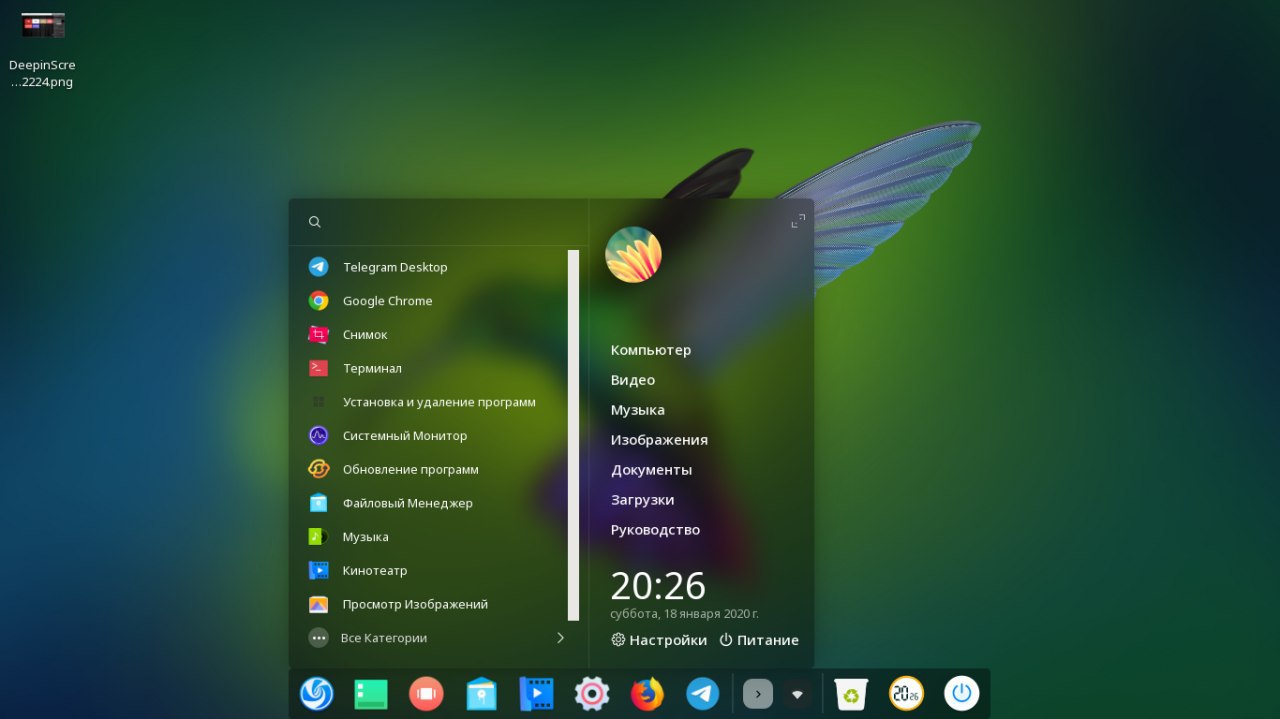Open Музыка folder shortcut on right panel
This screenshot has width=1280, height=719.
[x=638, y=410]
